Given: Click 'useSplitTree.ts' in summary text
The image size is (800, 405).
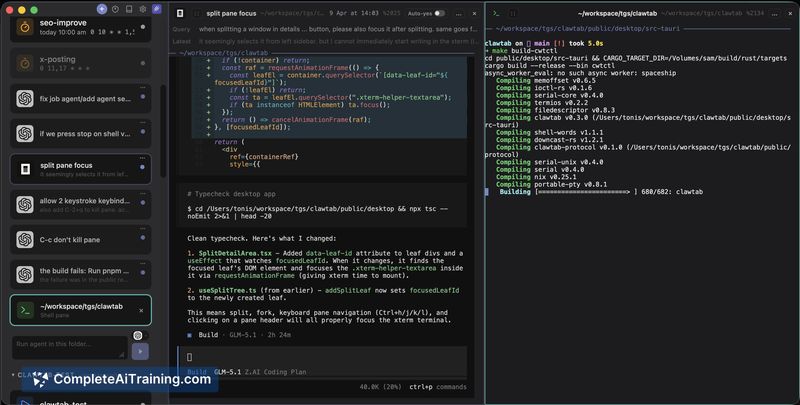Looking at the screenshot, I should click(228, 290).
